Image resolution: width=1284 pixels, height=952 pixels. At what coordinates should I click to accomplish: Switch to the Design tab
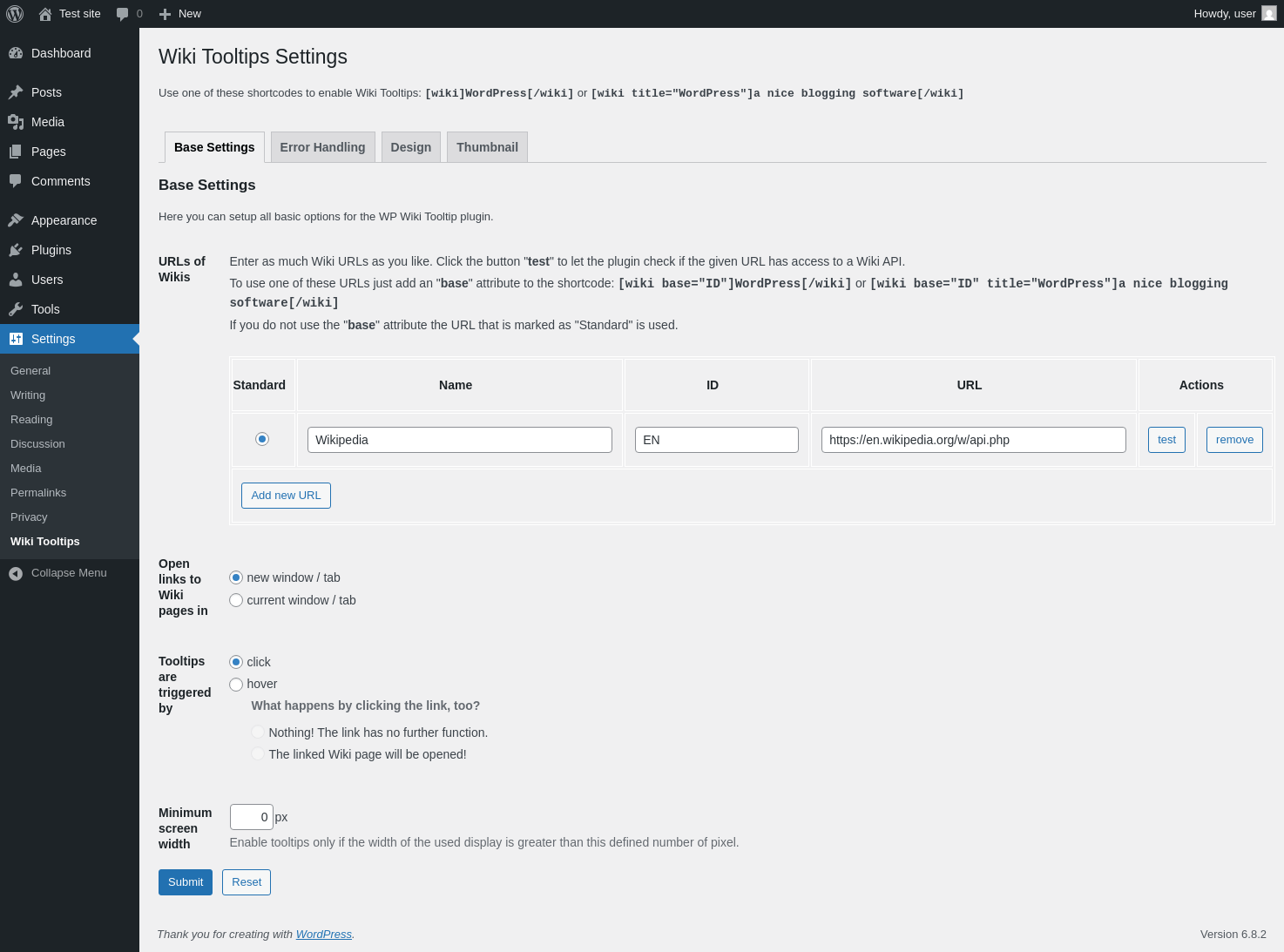tap(411, 147)
